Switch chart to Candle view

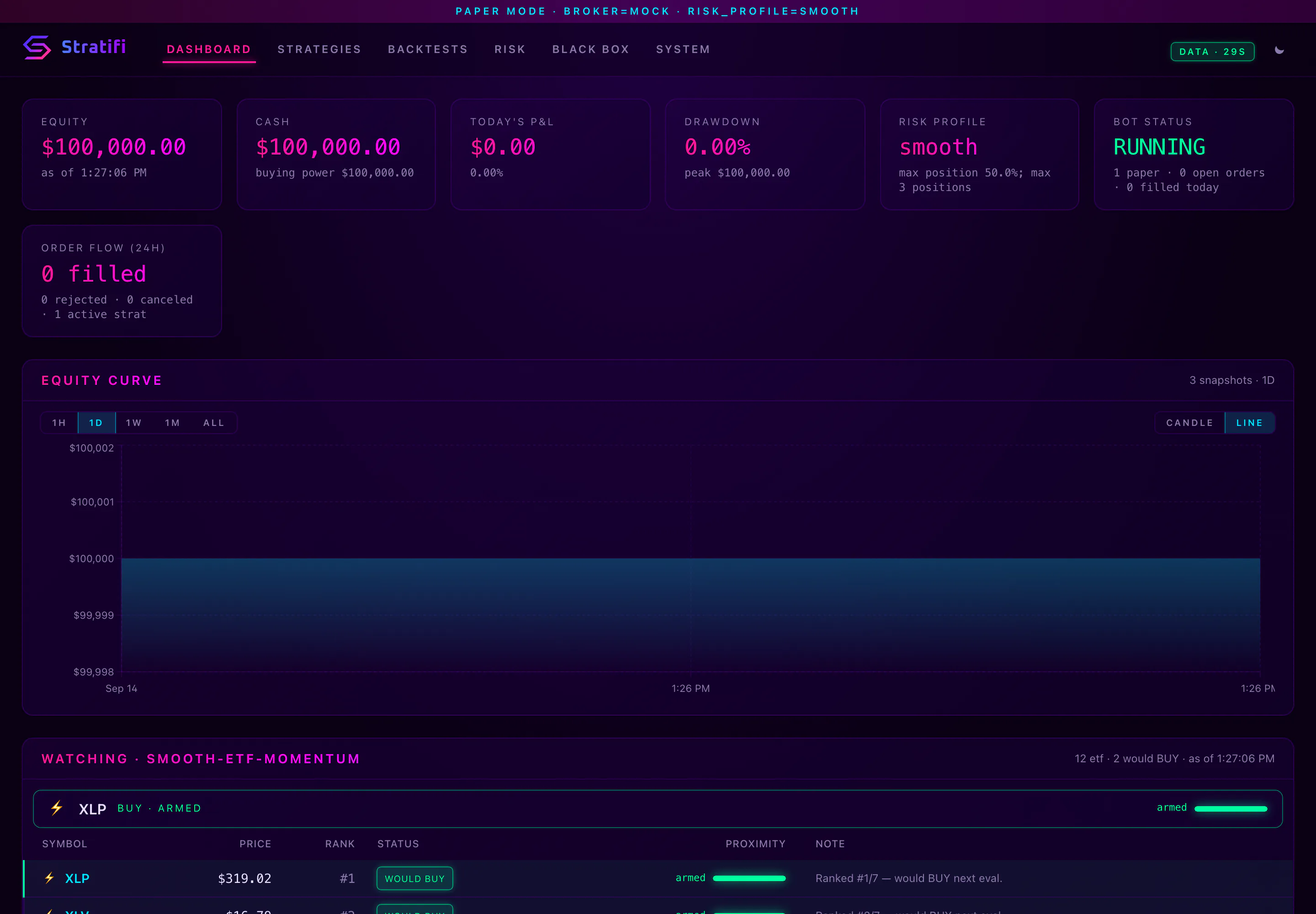tap(1189, 423)
